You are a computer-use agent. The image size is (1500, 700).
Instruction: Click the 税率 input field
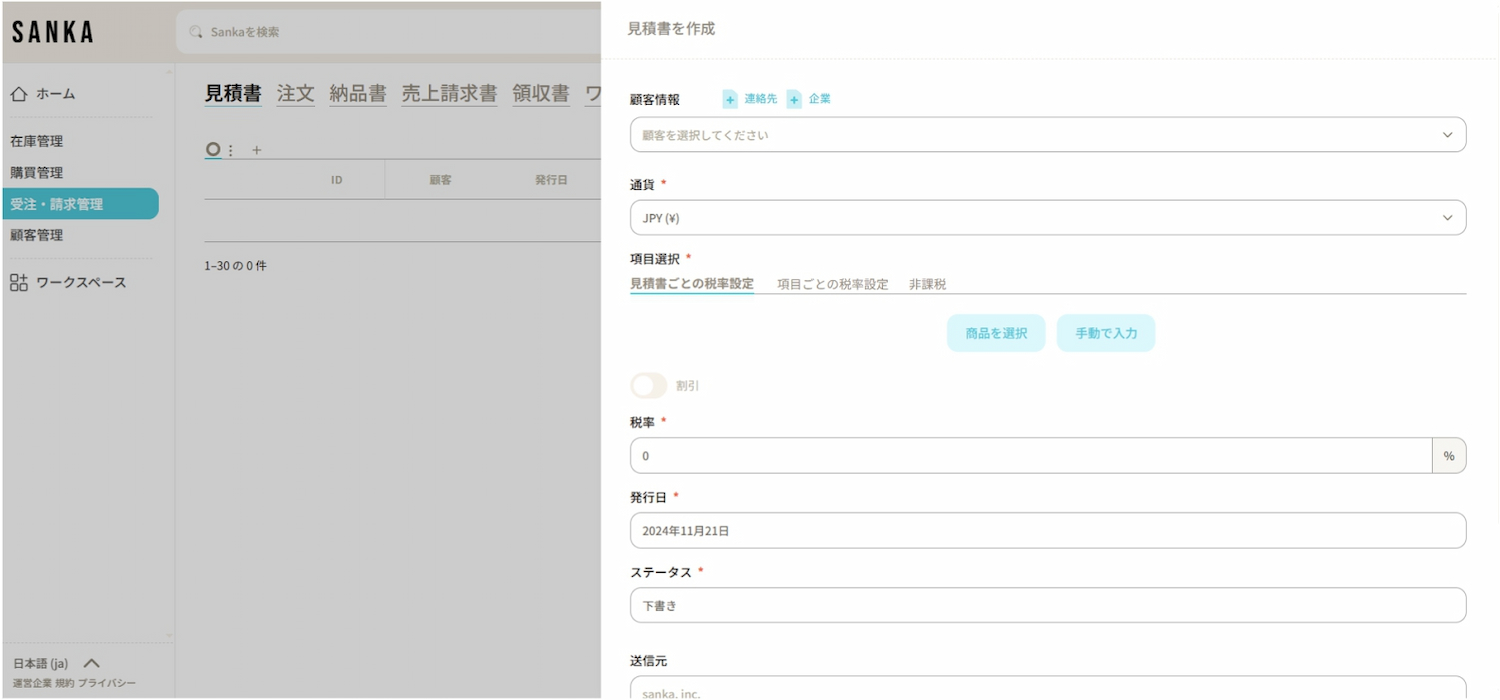point(1030,456)
